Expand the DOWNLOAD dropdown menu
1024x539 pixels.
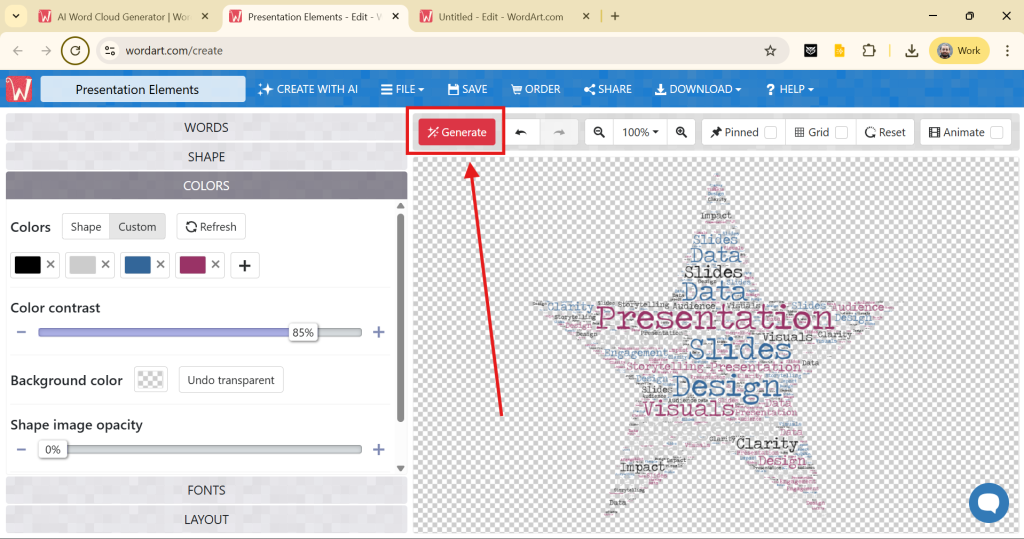[698, 89]
